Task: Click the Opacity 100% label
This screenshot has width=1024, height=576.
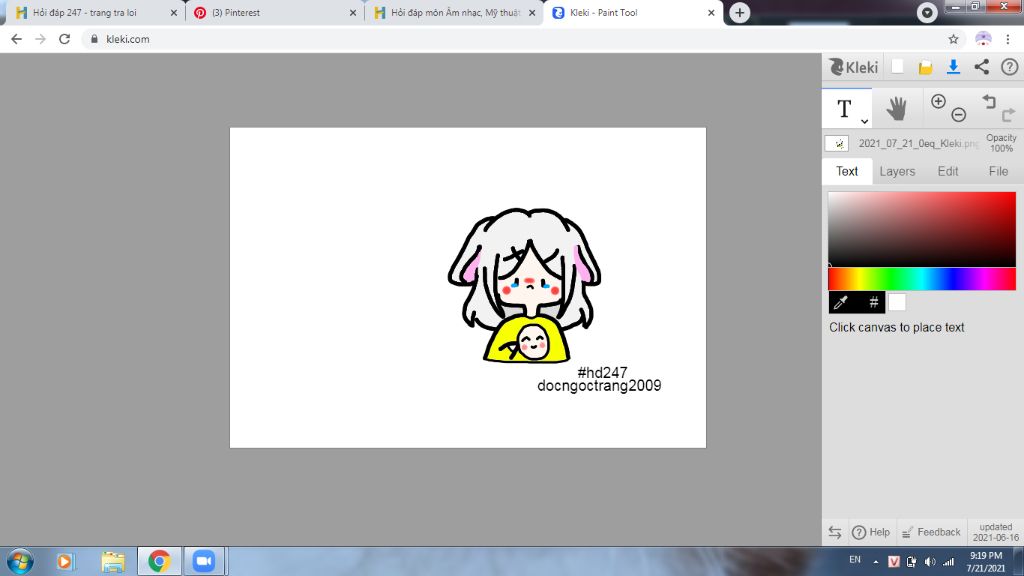Action: [1001, 143]
